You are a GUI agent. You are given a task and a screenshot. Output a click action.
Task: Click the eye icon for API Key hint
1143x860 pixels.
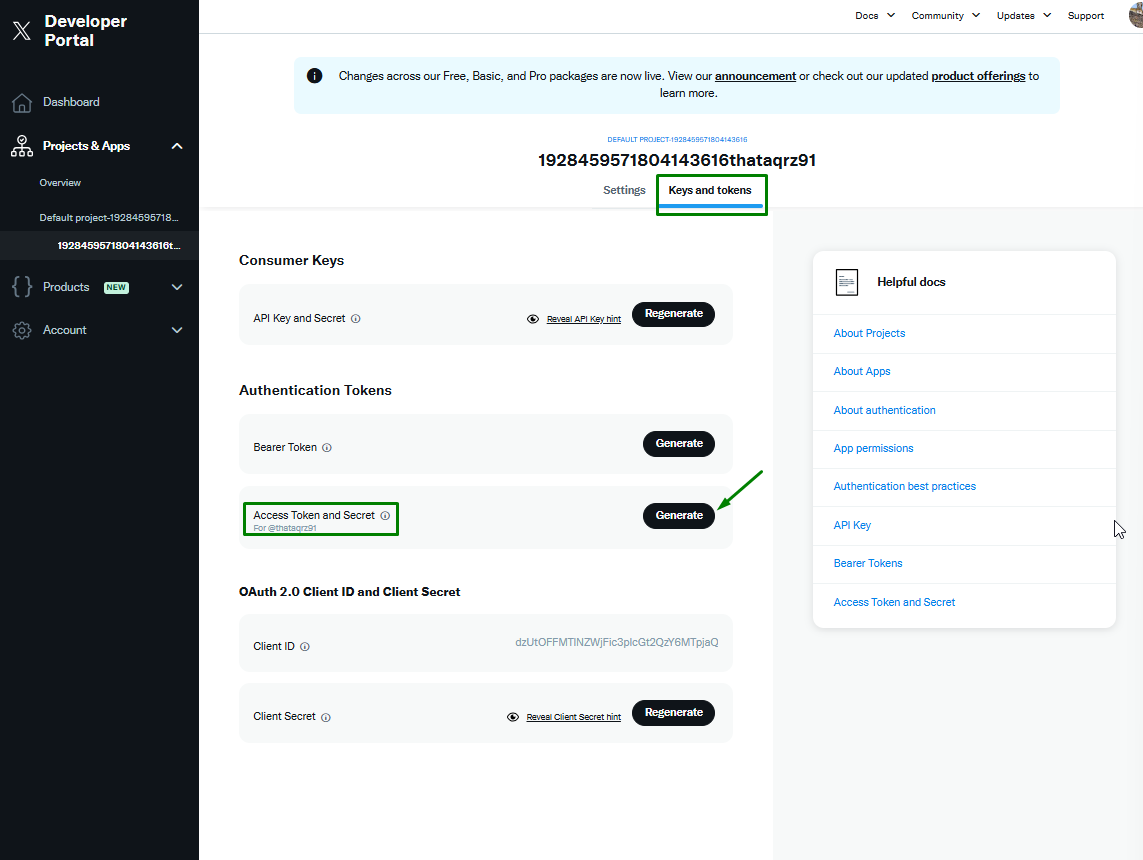pyautogui.click(x=533, y=319)
